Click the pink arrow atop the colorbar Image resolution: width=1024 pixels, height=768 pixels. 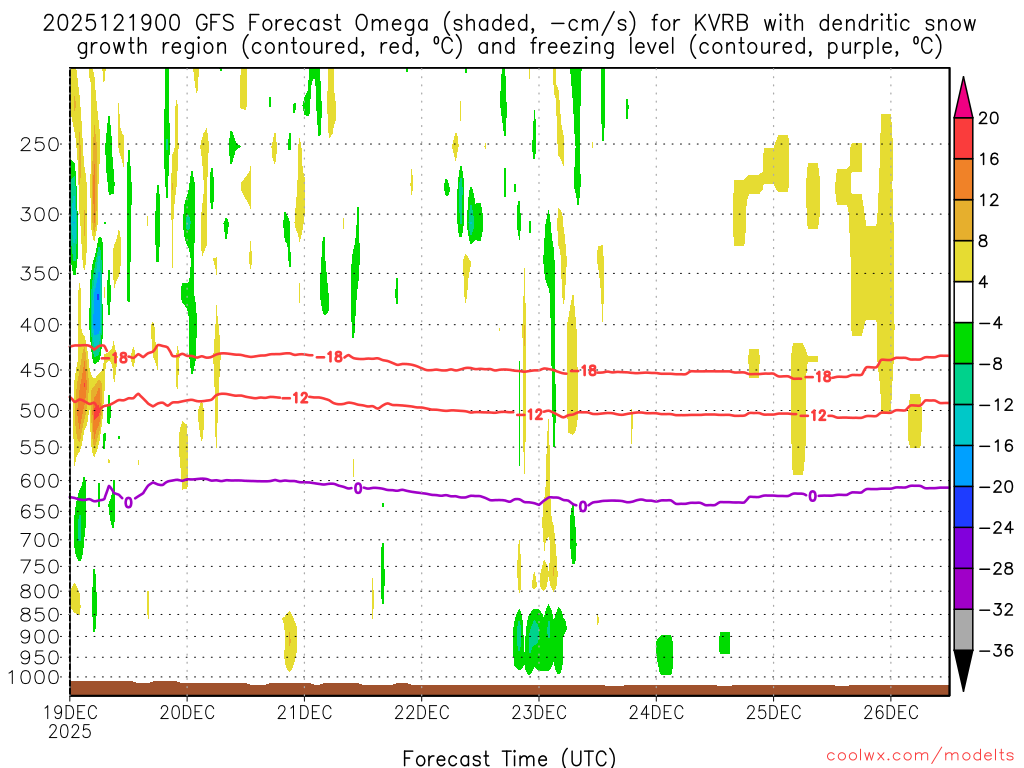963,98
